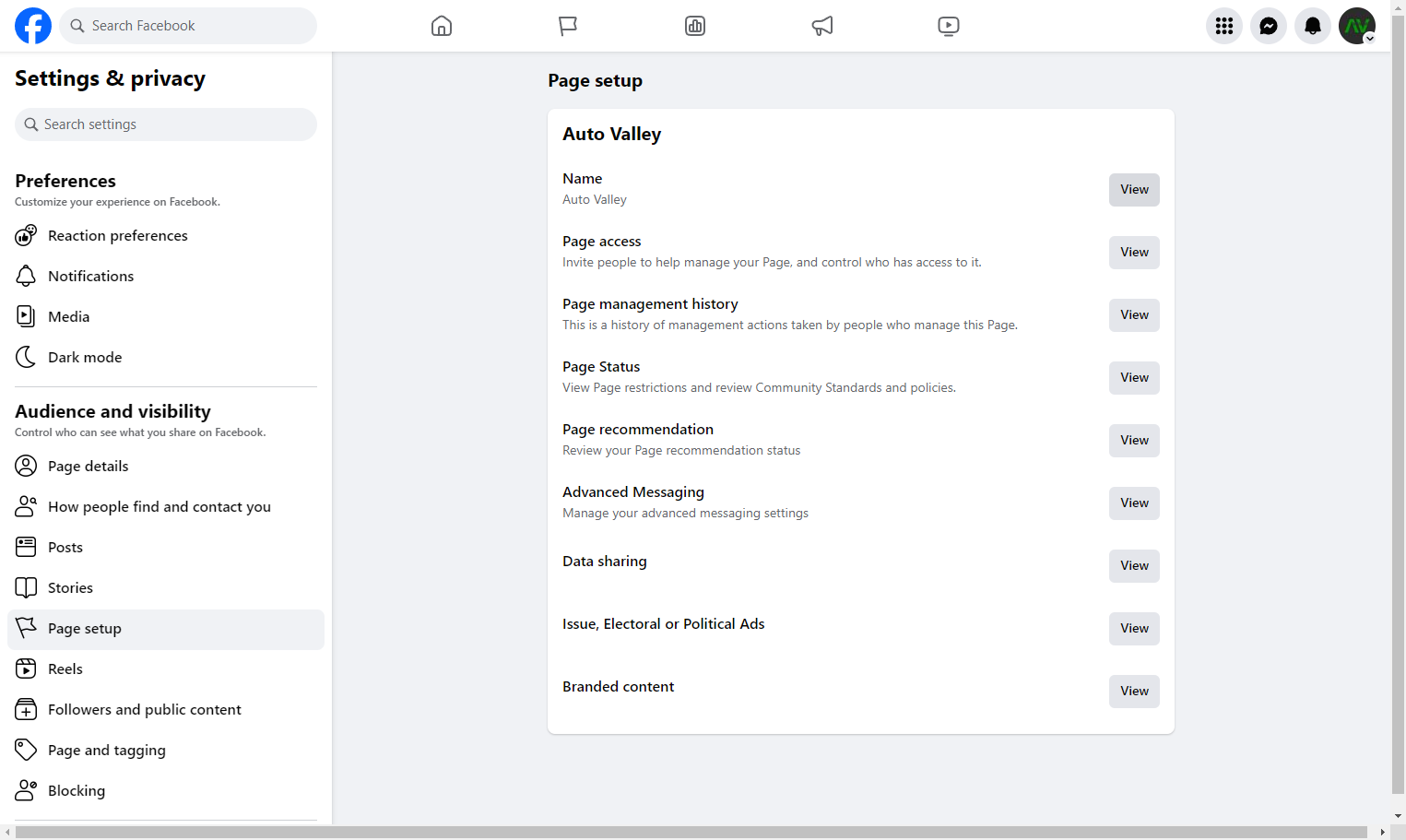The height and width of the screenshot is (840, 1406).
Task: Open the Notifications settings entry
Action: coord(166,276)
